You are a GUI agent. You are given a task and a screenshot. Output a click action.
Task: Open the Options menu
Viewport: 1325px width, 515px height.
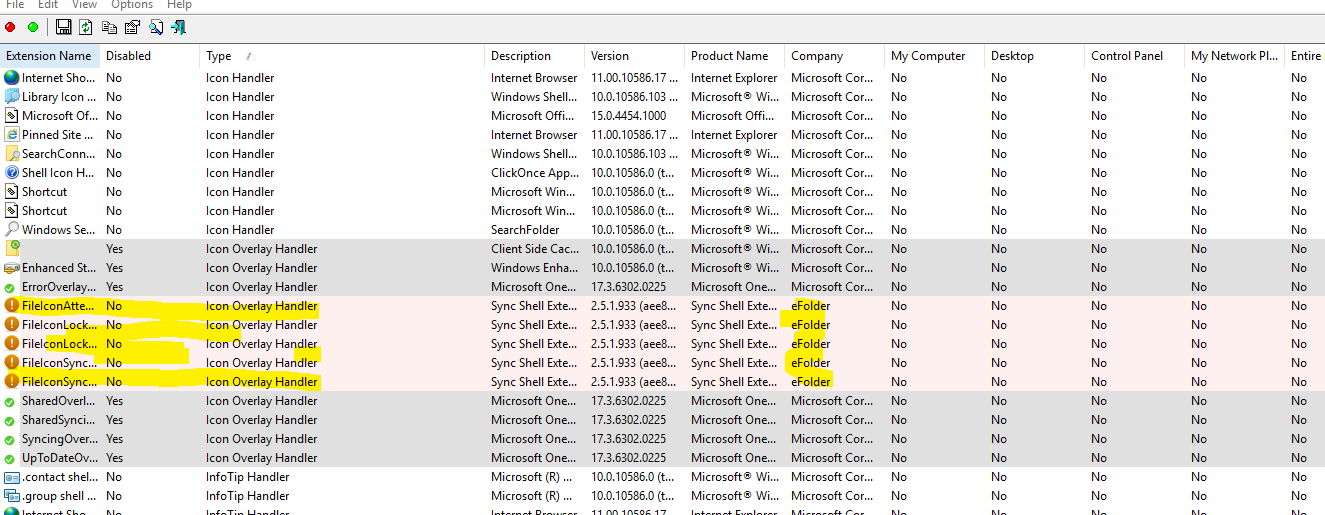coord(132,5)
